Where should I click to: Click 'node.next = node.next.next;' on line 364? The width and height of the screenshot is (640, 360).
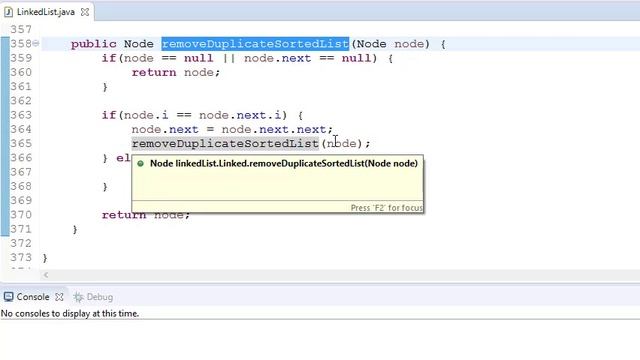[x=232, y=130]
